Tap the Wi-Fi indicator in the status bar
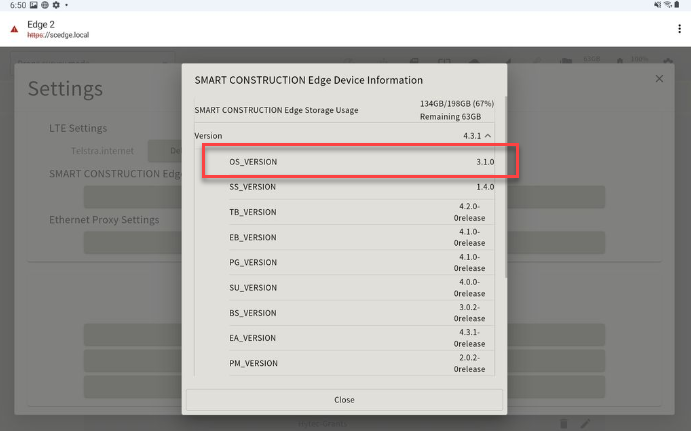The image size is (691, 431). click(668, 5)
